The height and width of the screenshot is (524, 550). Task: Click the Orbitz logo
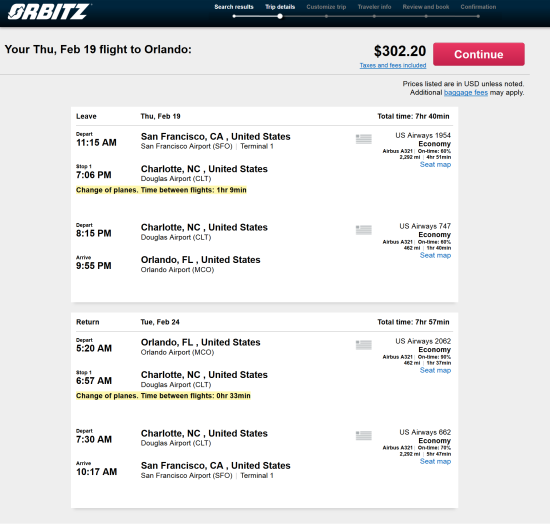pos(49,12)
